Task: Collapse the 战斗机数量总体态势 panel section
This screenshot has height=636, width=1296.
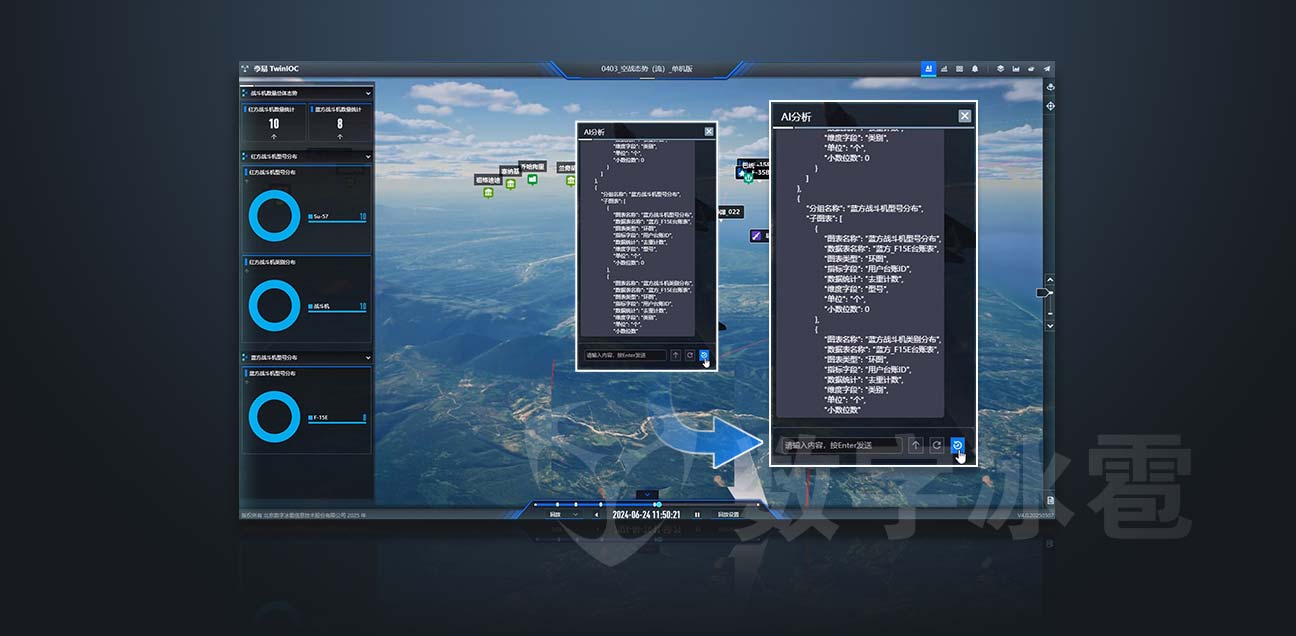Action: tap(368, 93)
